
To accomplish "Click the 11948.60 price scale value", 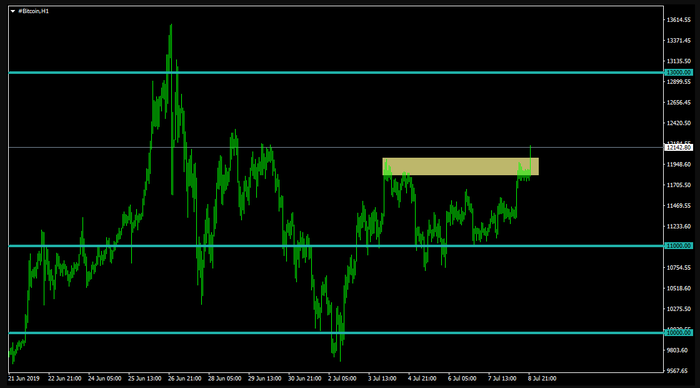I will click(679, 164).
